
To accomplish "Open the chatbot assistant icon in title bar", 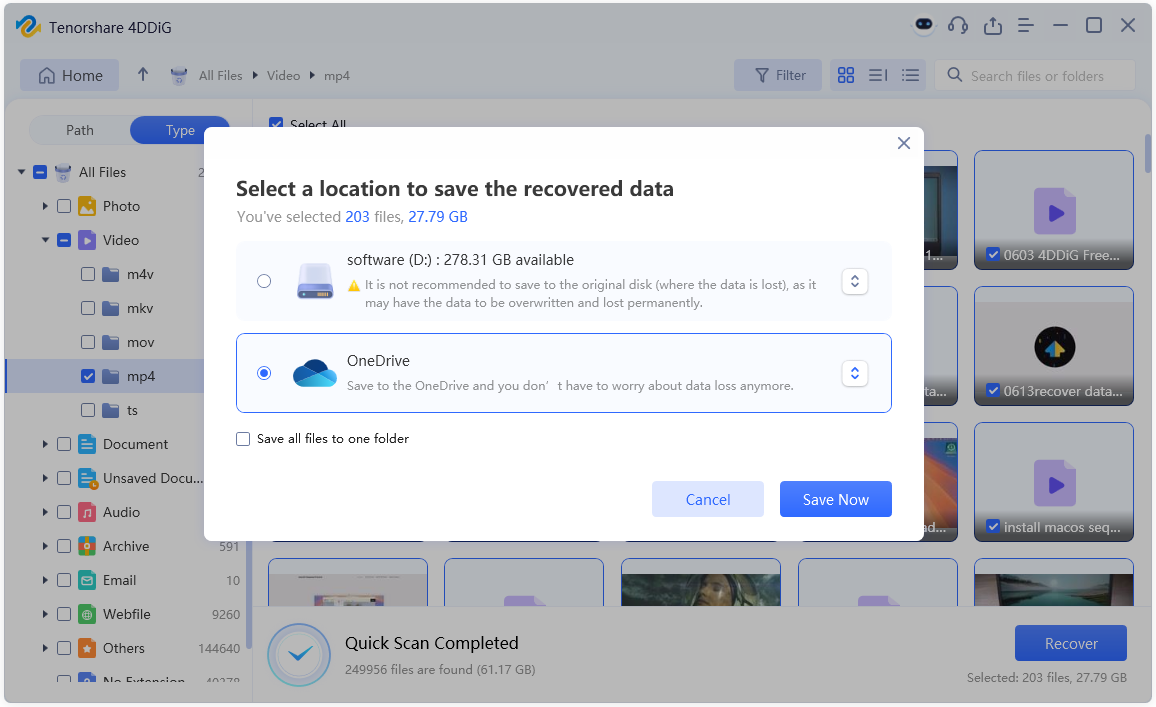I will coord(924,26).
